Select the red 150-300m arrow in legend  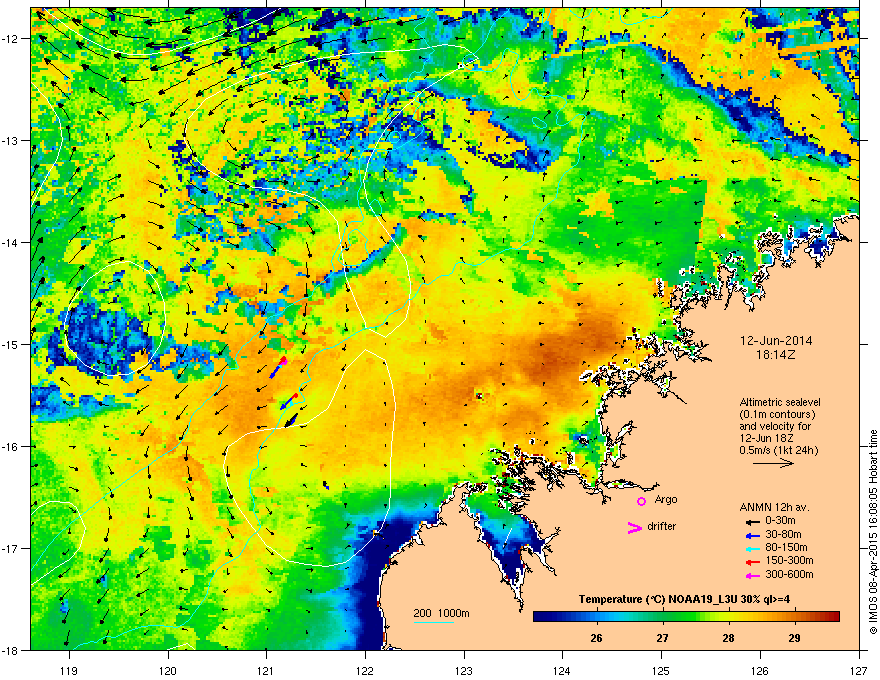pos(752,562)
